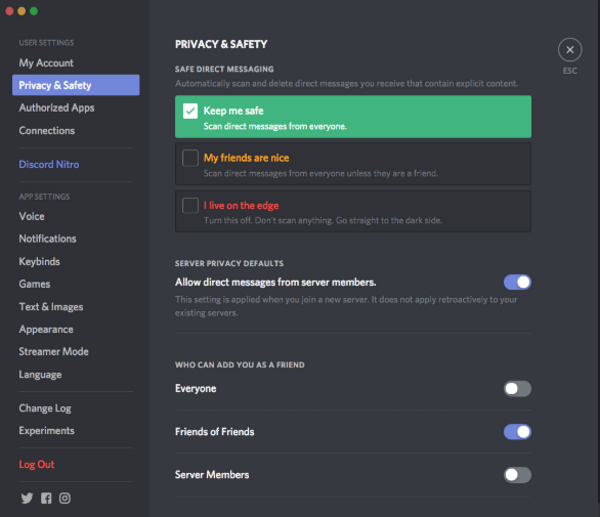Uncheck the Keep me safe checkbox
600x517 pixels.
[x=190, y=111]
